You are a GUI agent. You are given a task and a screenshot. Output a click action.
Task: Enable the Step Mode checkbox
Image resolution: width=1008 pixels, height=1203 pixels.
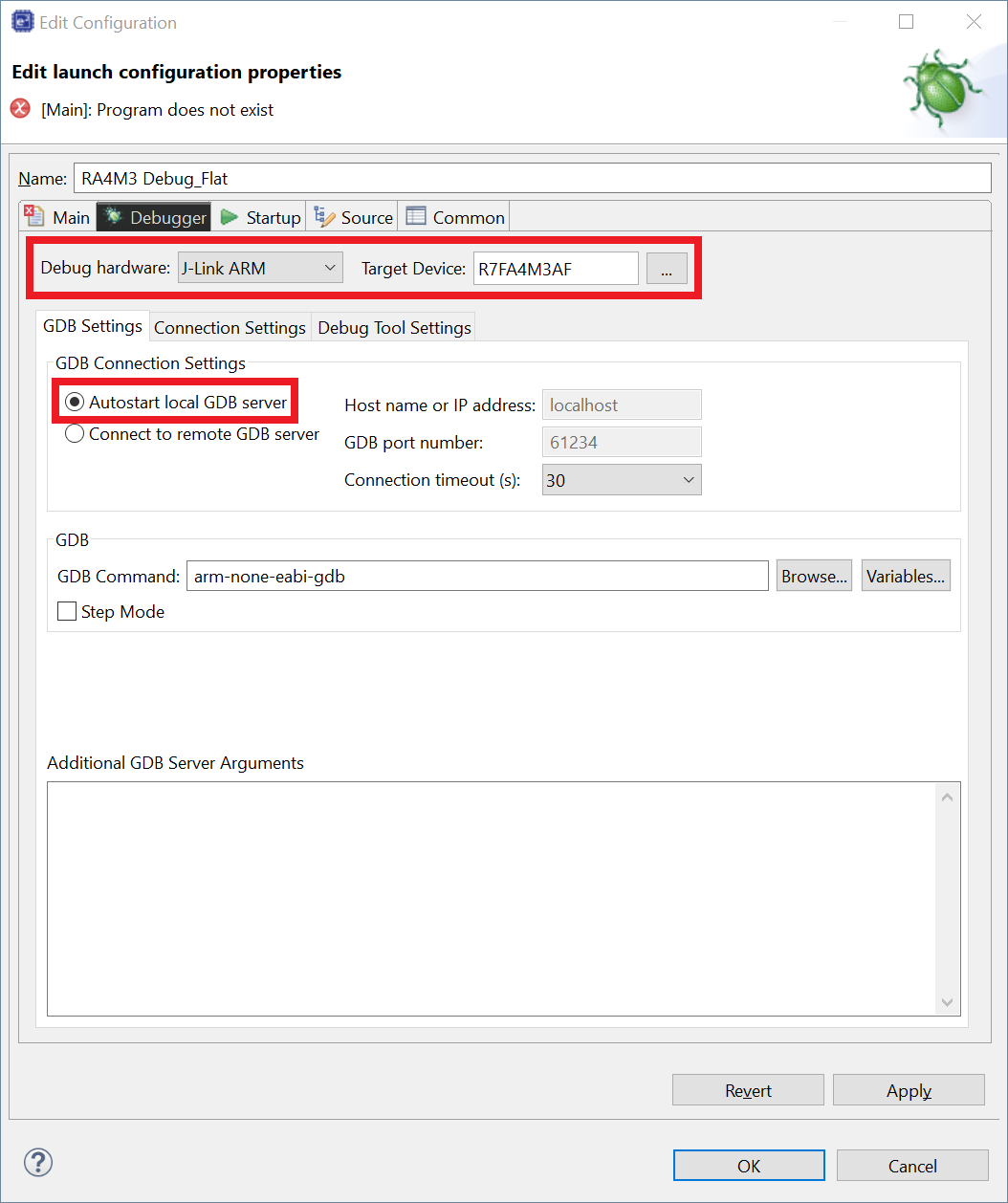coord(67,612)
